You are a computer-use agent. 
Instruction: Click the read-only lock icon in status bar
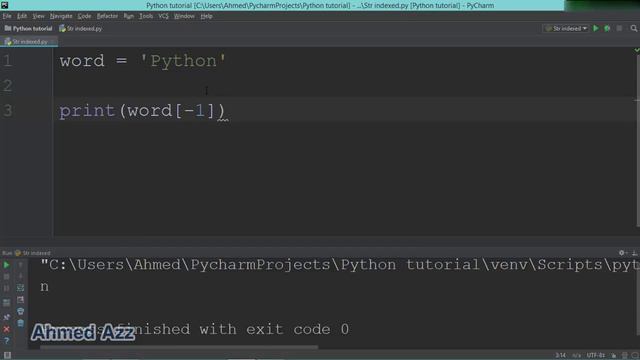613,356
